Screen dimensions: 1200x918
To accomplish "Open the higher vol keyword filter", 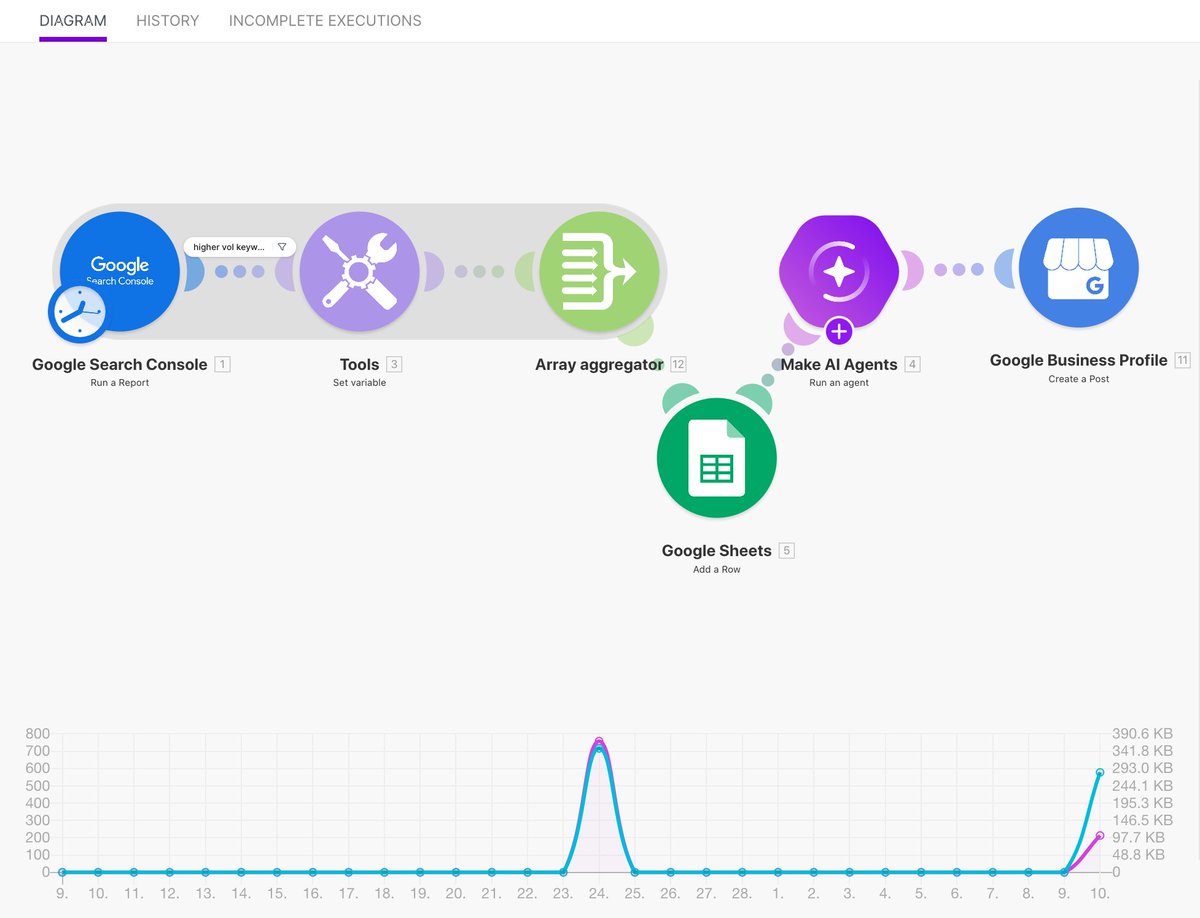I will [240, 247].
